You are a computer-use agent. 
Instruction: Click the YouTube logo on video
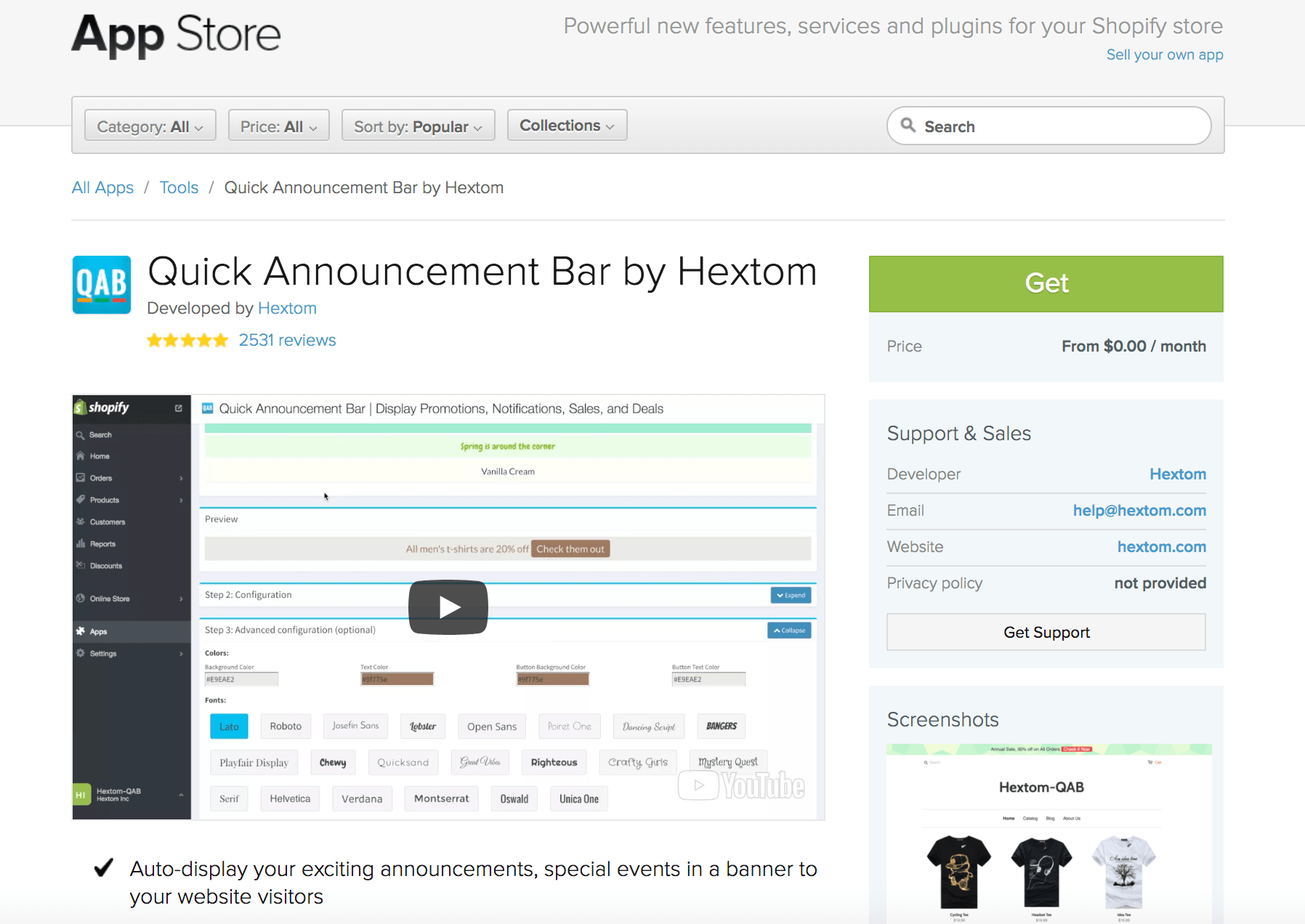tap(742, 786)
